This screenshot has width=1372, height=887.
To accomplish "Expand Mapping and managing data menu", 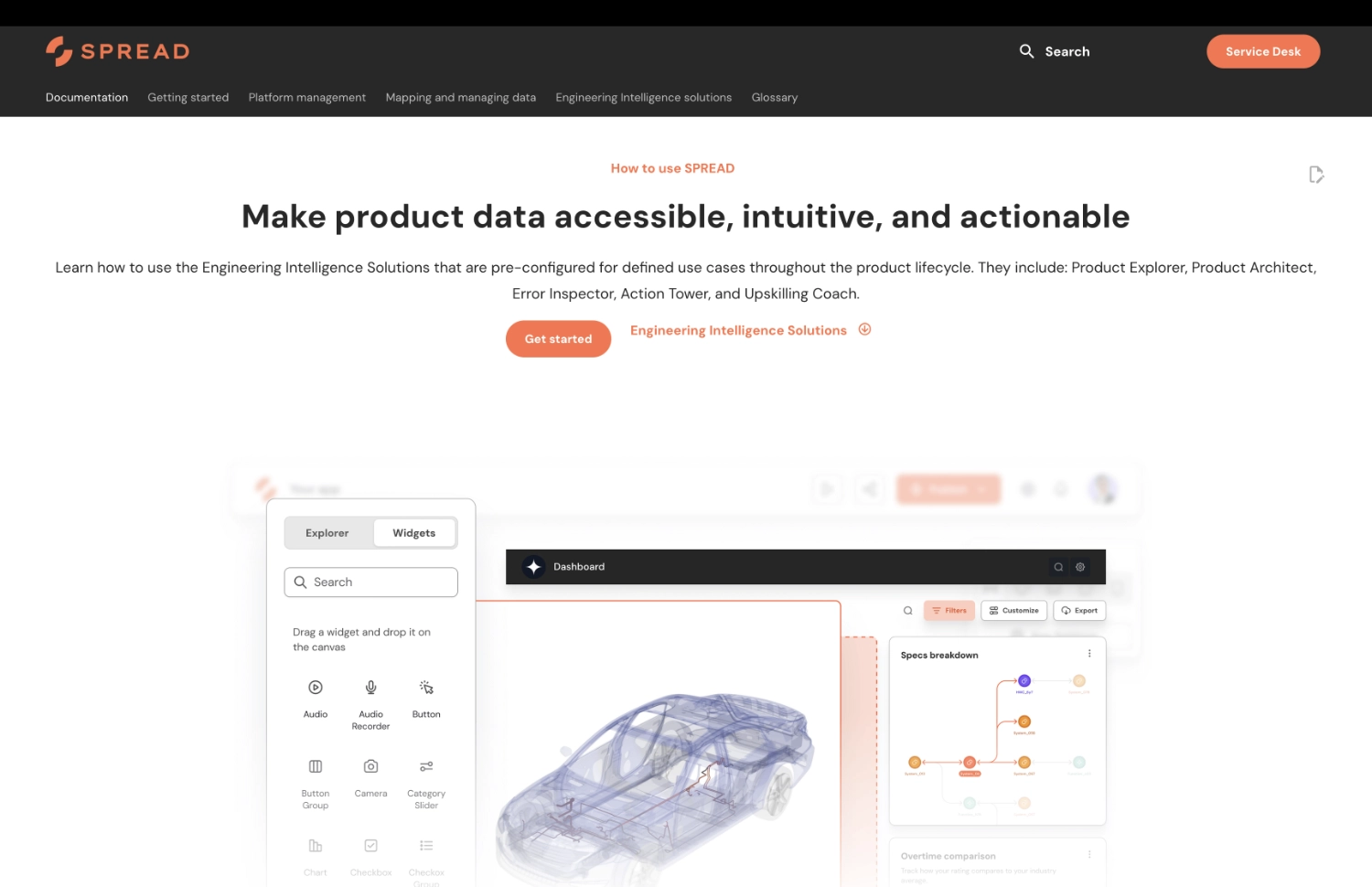I will click(x=460, y=98).
